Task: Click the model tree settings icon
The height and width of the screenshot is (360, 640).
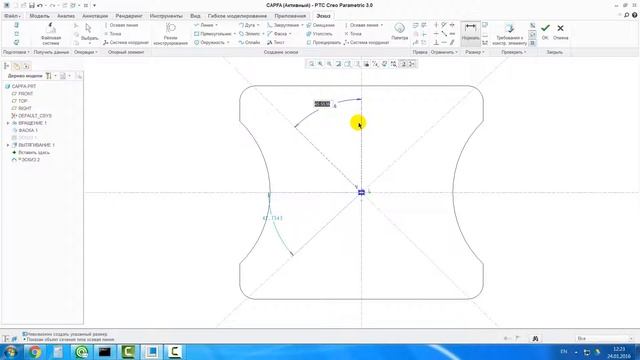Action: point(49,76)
